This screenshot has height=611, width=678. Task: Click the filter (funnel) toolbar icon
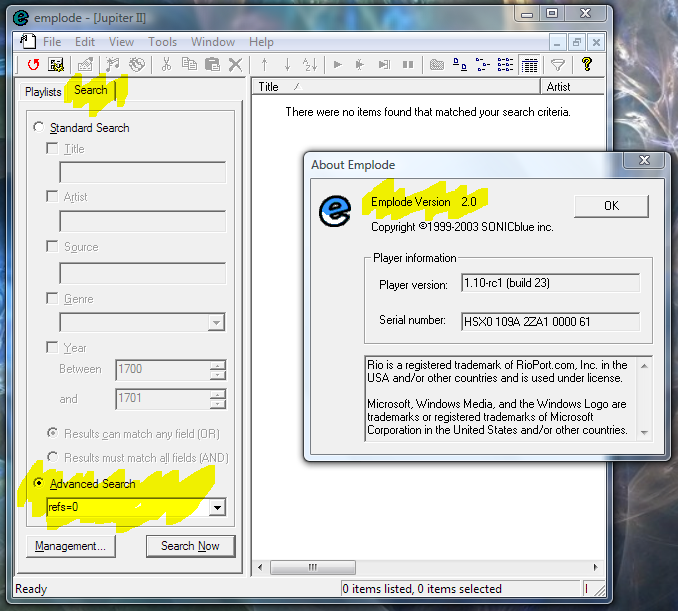(x=558, y=65)
